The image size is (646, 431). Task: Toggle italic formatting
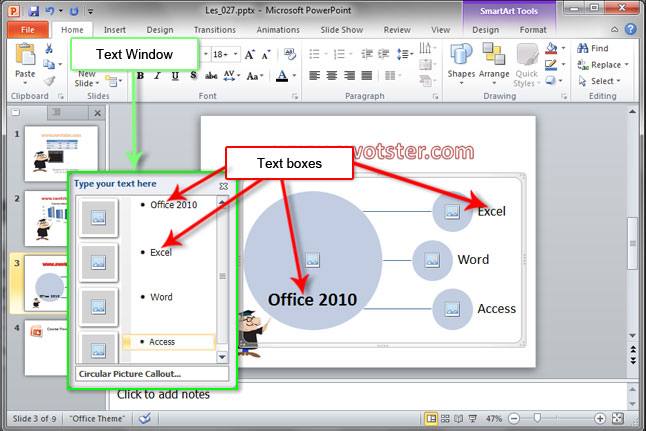tap(157, 75)
